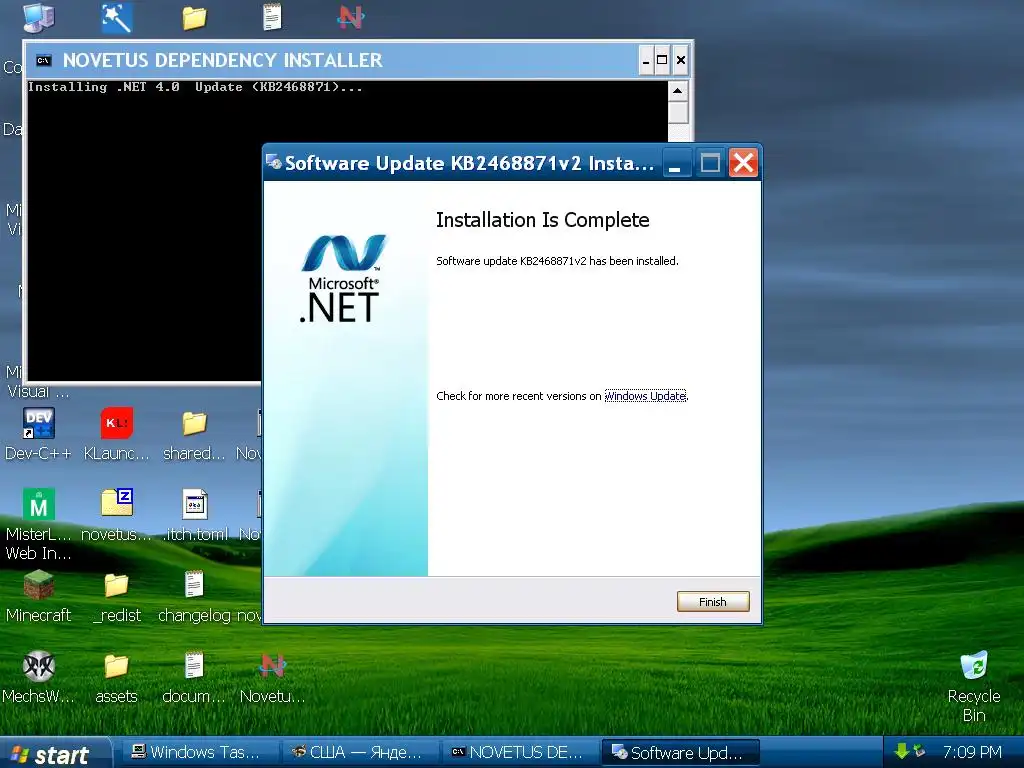1024x768 pixels.
Task: Select the top-row Novetus N icon
Action: pos(351,17)
